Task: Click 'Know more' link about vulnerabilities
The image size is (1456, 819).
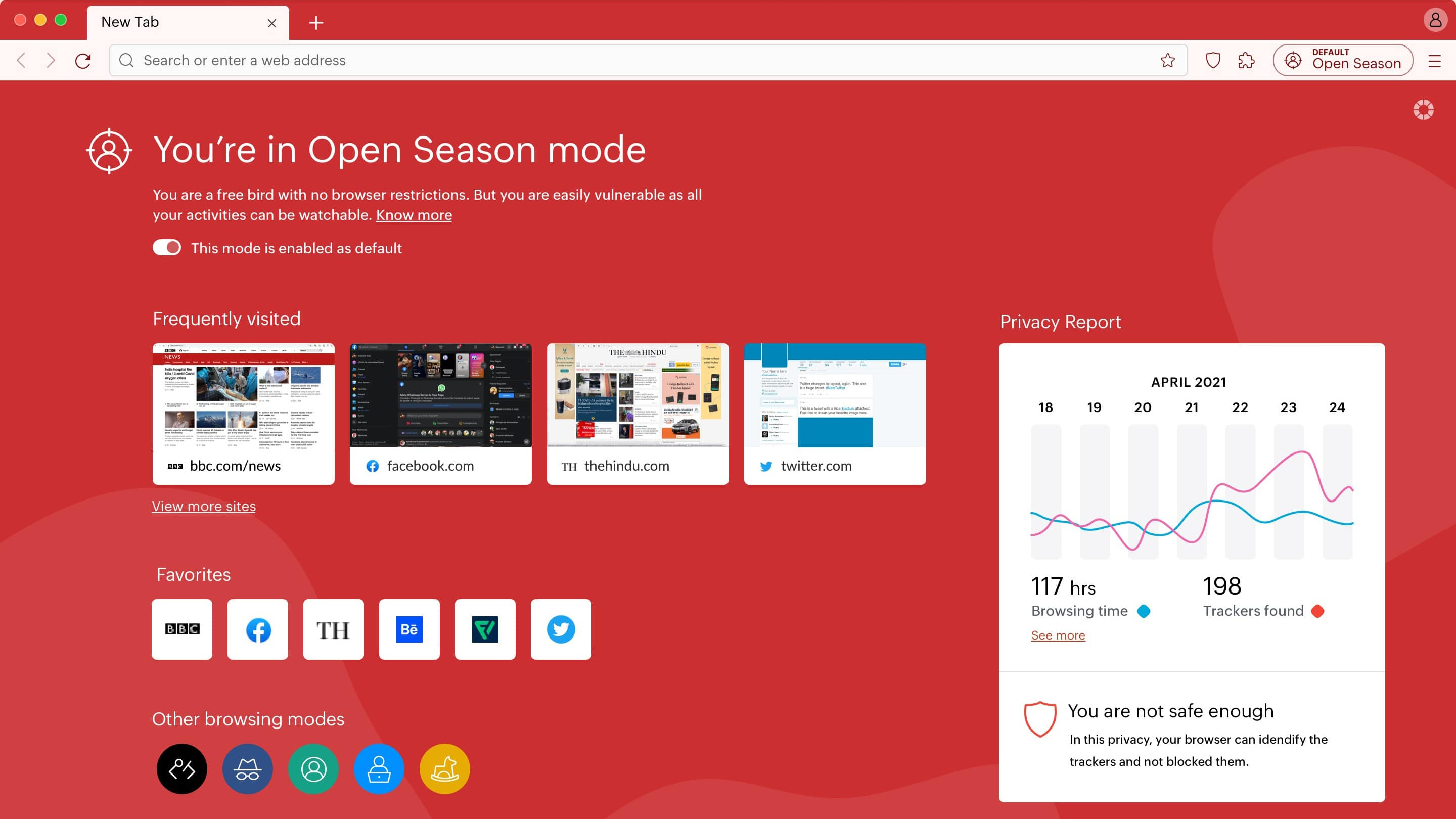Action: (x=413, y=215)
